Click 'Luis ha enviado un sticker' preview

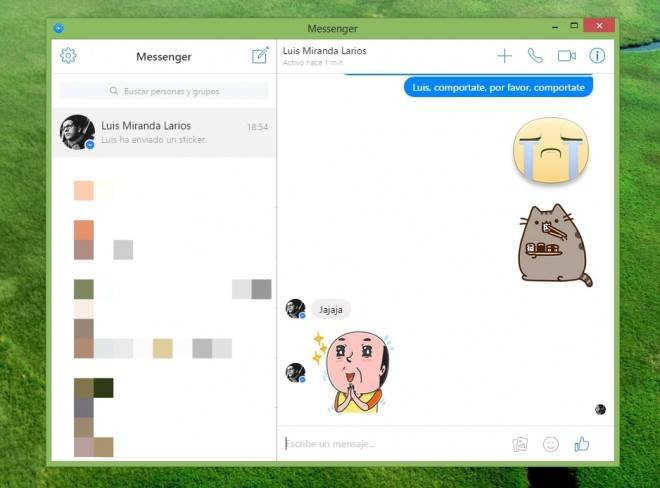click(x=154, y=140)
